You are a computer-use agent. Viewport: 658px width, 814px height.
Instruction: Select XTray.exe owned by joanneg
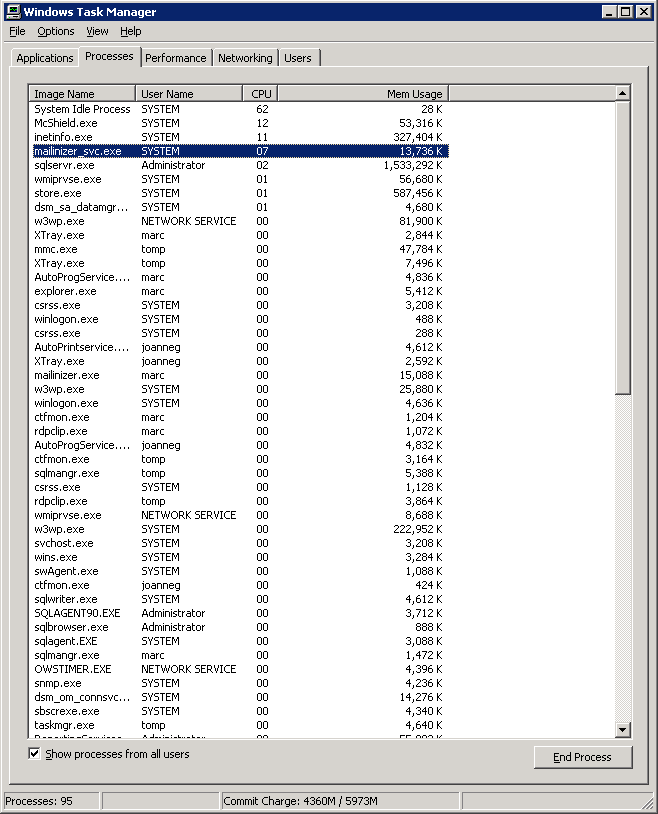point(239,361)
